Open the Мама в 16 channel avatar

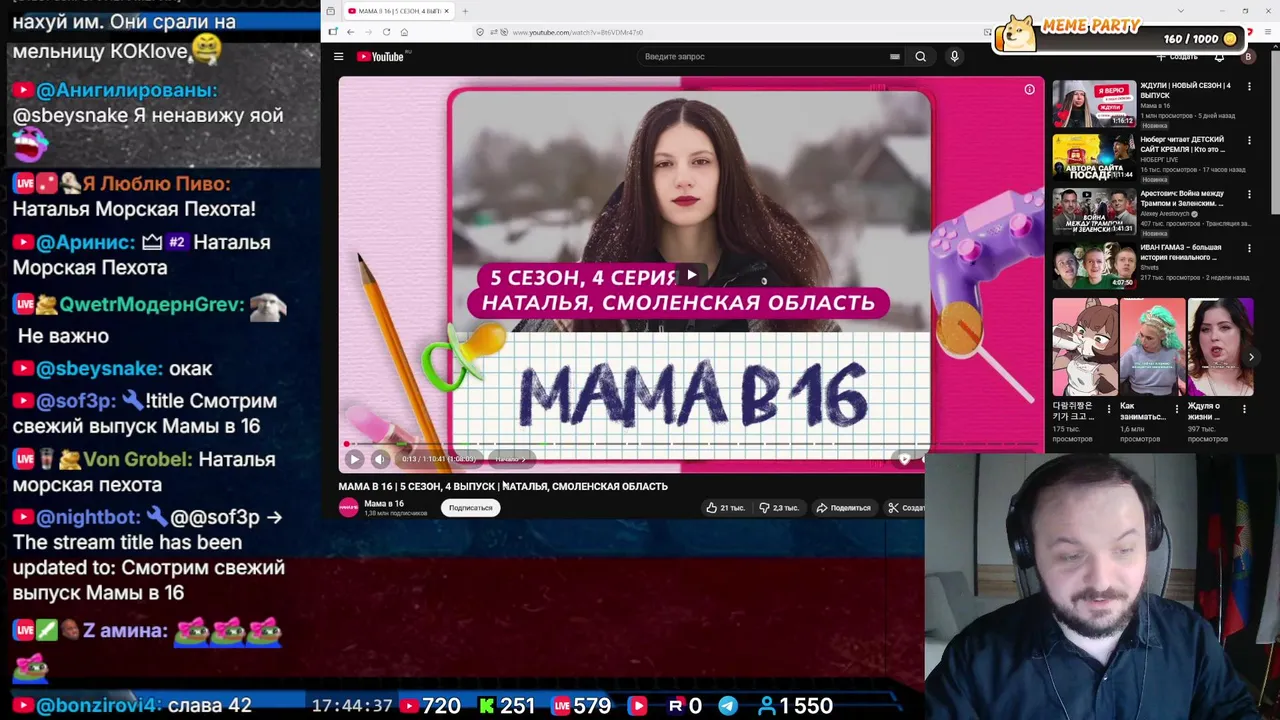point(348,508)
